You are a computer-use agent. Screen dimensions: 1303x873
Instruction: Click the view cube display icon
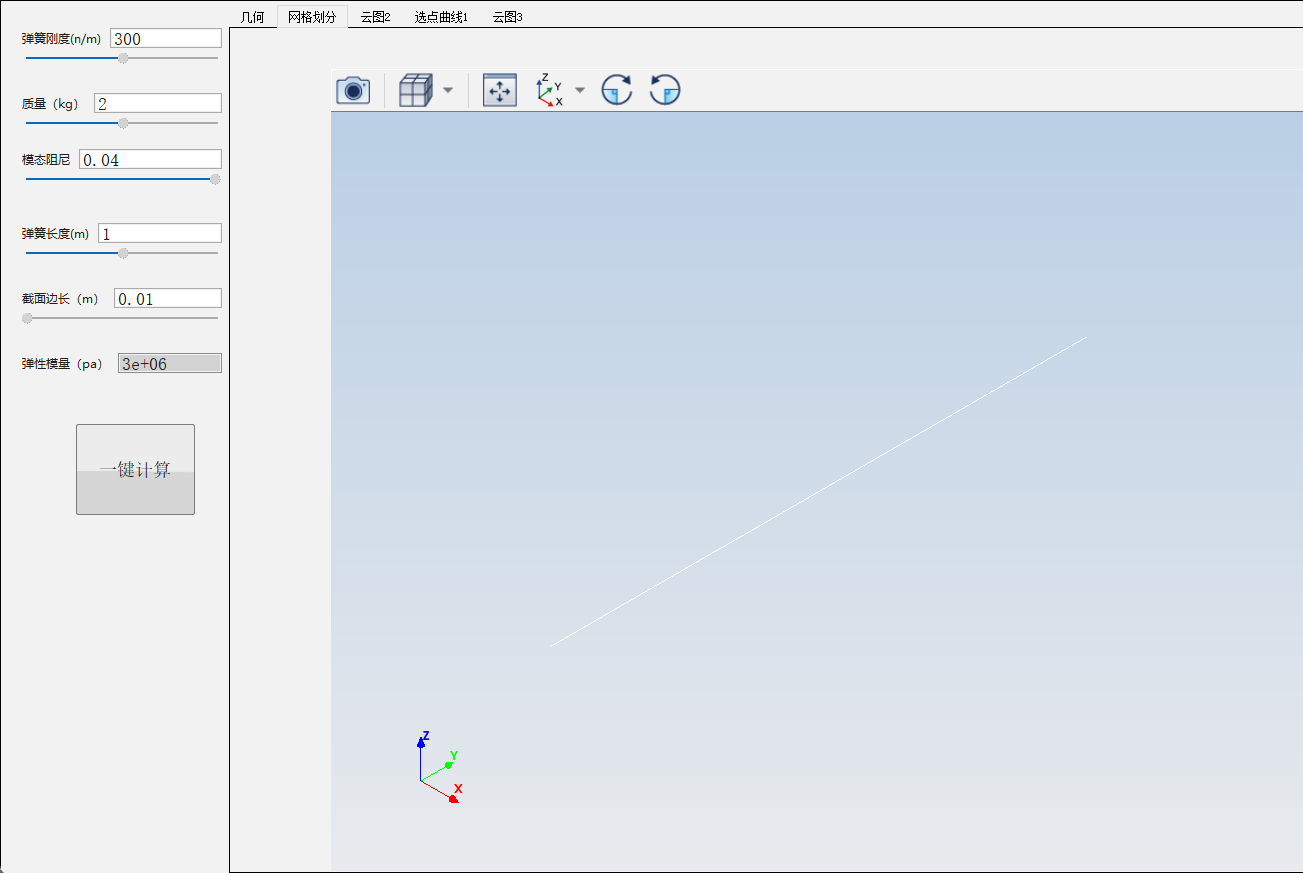tap(415, 90)
